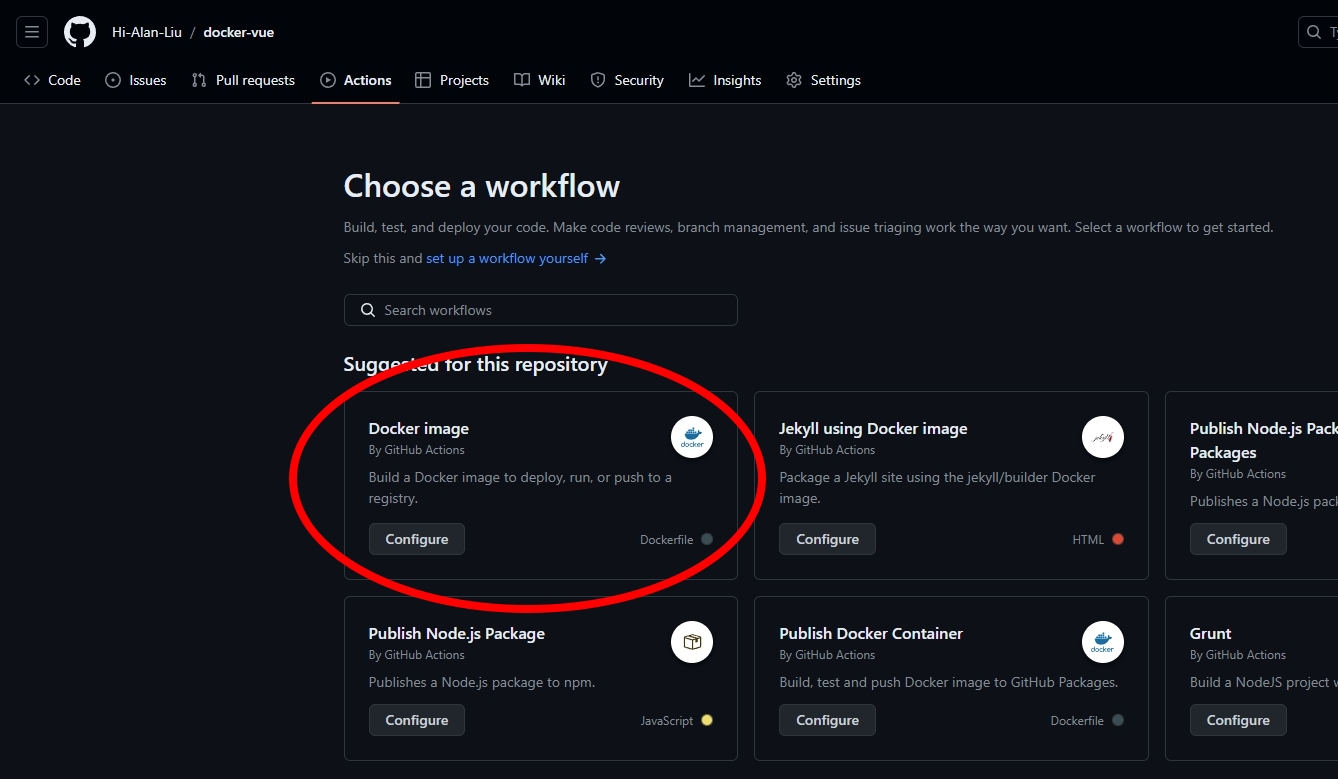
Task: Open the Wiki tab
Action: 540,80
